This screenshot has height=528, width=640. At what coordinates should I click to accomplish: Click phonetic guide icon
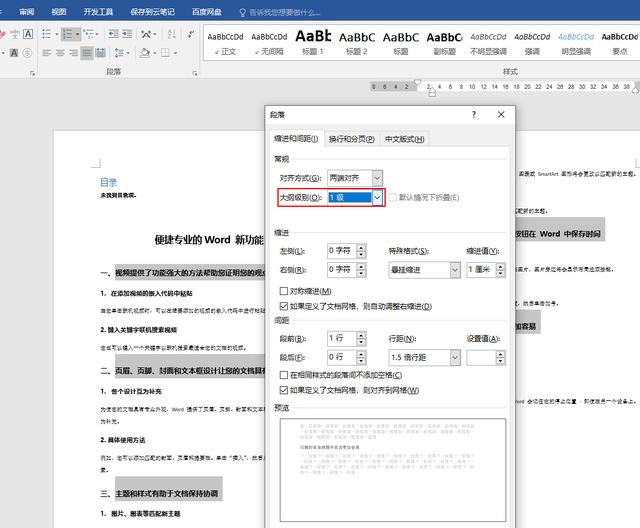(15, 34)
